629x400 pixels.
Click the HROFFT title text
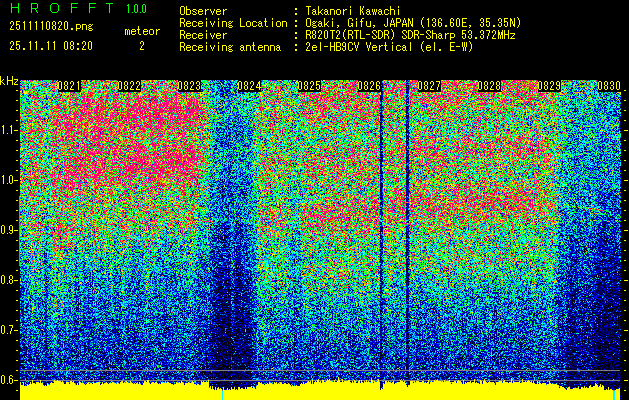62,8
